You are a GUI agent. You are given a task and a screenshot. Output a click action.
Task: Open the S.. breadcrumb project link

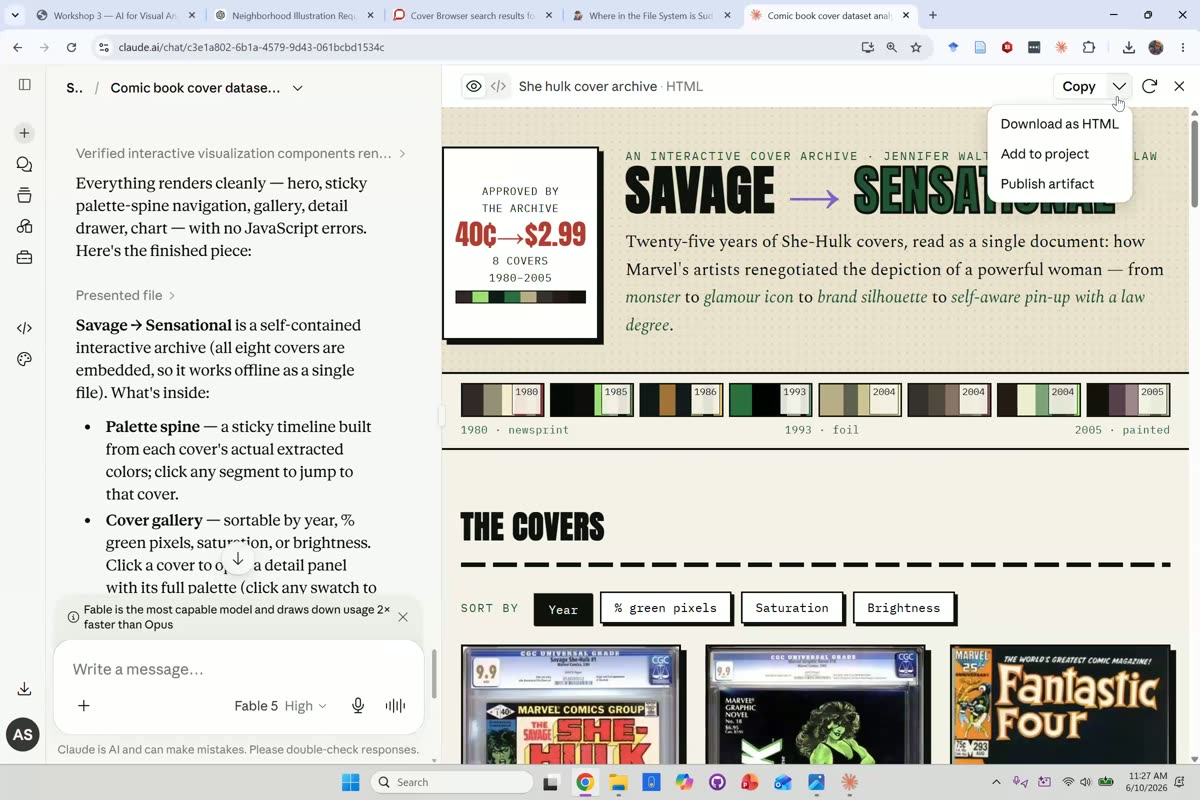point(74,88)
